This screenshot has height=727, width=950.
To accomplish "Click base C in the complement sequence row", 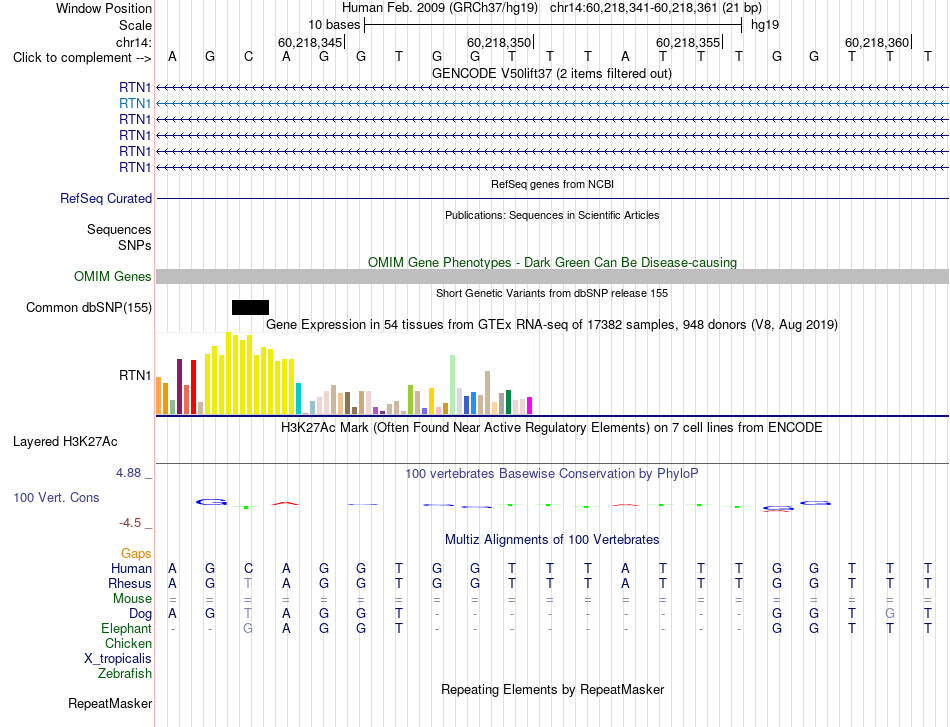I will click(x=248, y=57).
